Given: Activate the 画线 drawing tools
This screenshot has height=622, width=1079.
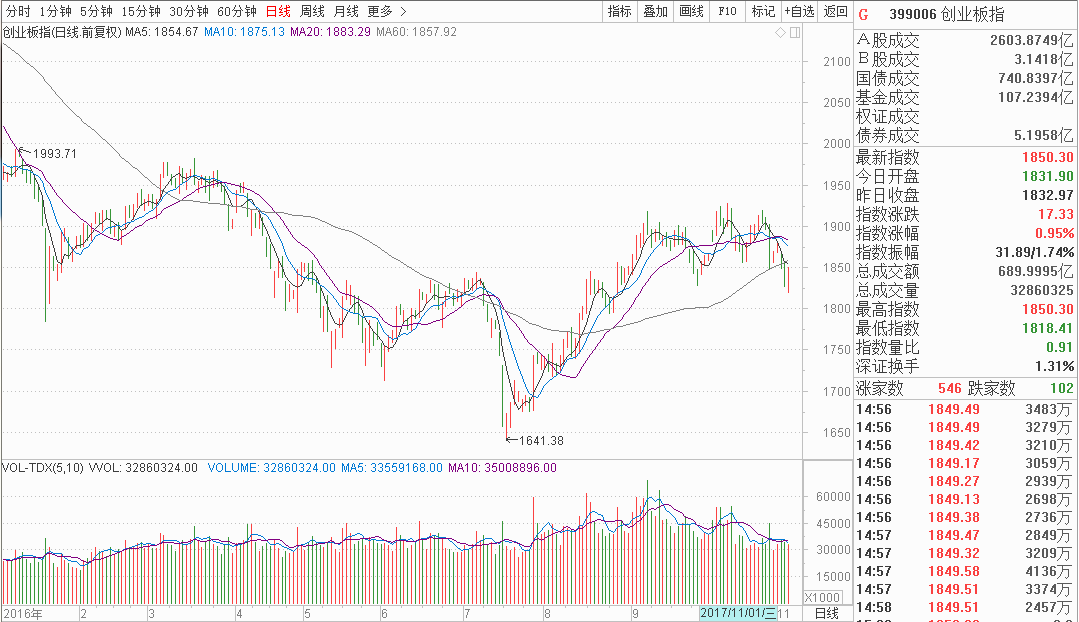Looking at the screenshot, I should coord(691,12).
